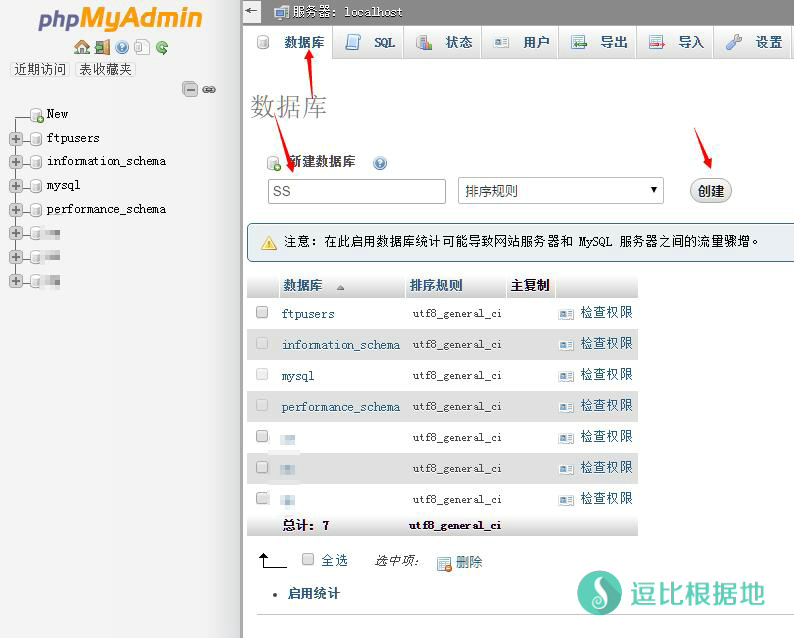Click the Home icon in the sidebar
Viewport: 794px width, 638px height.
(82, 47)
